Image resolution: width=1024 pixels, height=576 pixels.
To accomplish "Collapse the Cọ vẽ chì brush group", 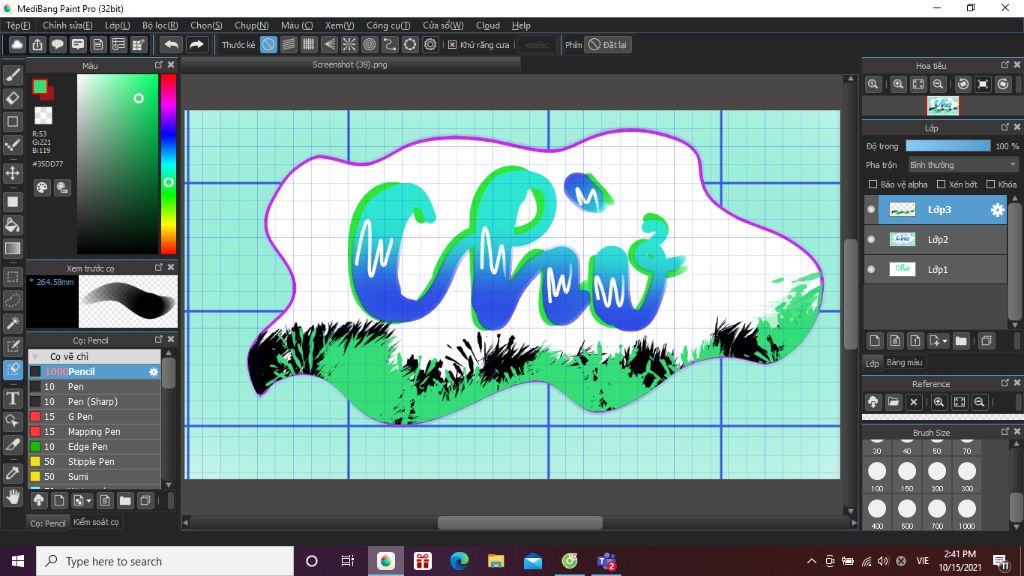I will (36, 357).
